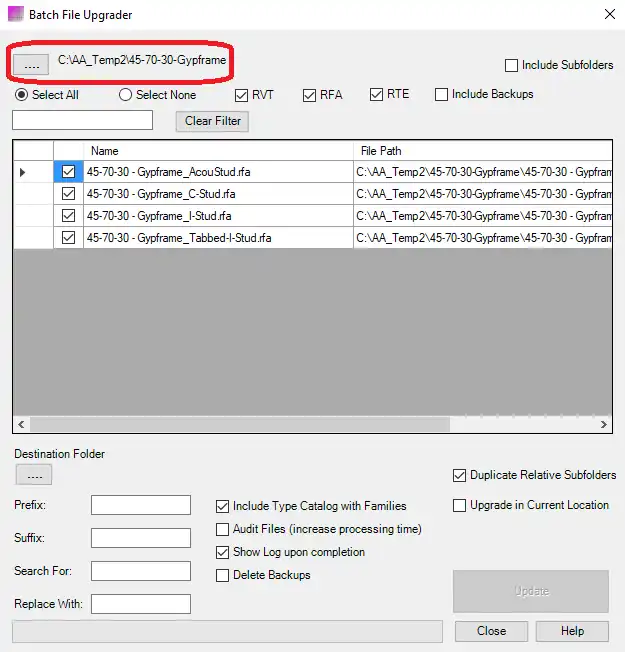Screen dimensions: 625x652
Task: Open Destination Folder browse button
Action: pos(34,475)
